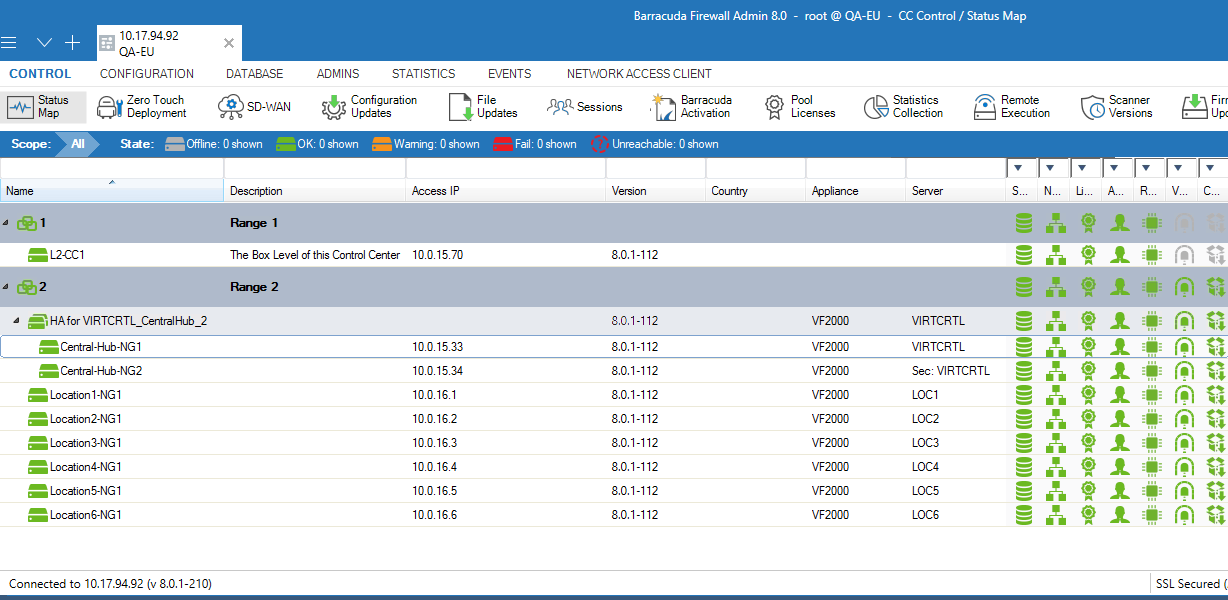Sort by the Access IP column header
Image resolution: width=1228 pixels, height=600 pixels.
pyautogui.click(x=506, y=191)
